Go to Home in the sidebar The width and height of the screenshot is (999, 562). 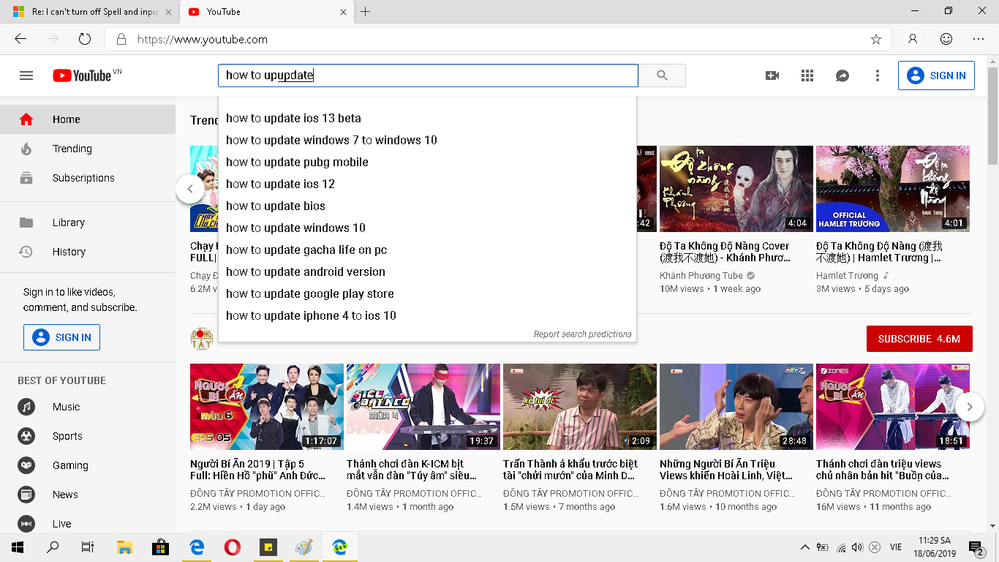[x=88, y=119]
